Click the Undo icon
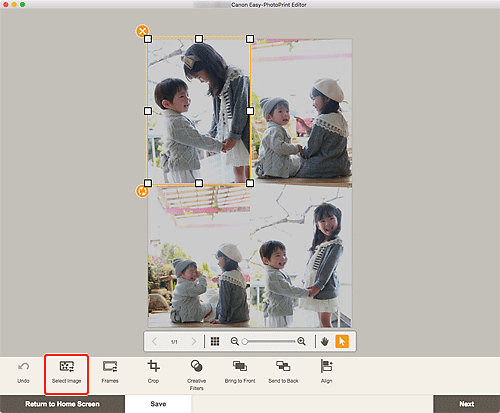 23,367
